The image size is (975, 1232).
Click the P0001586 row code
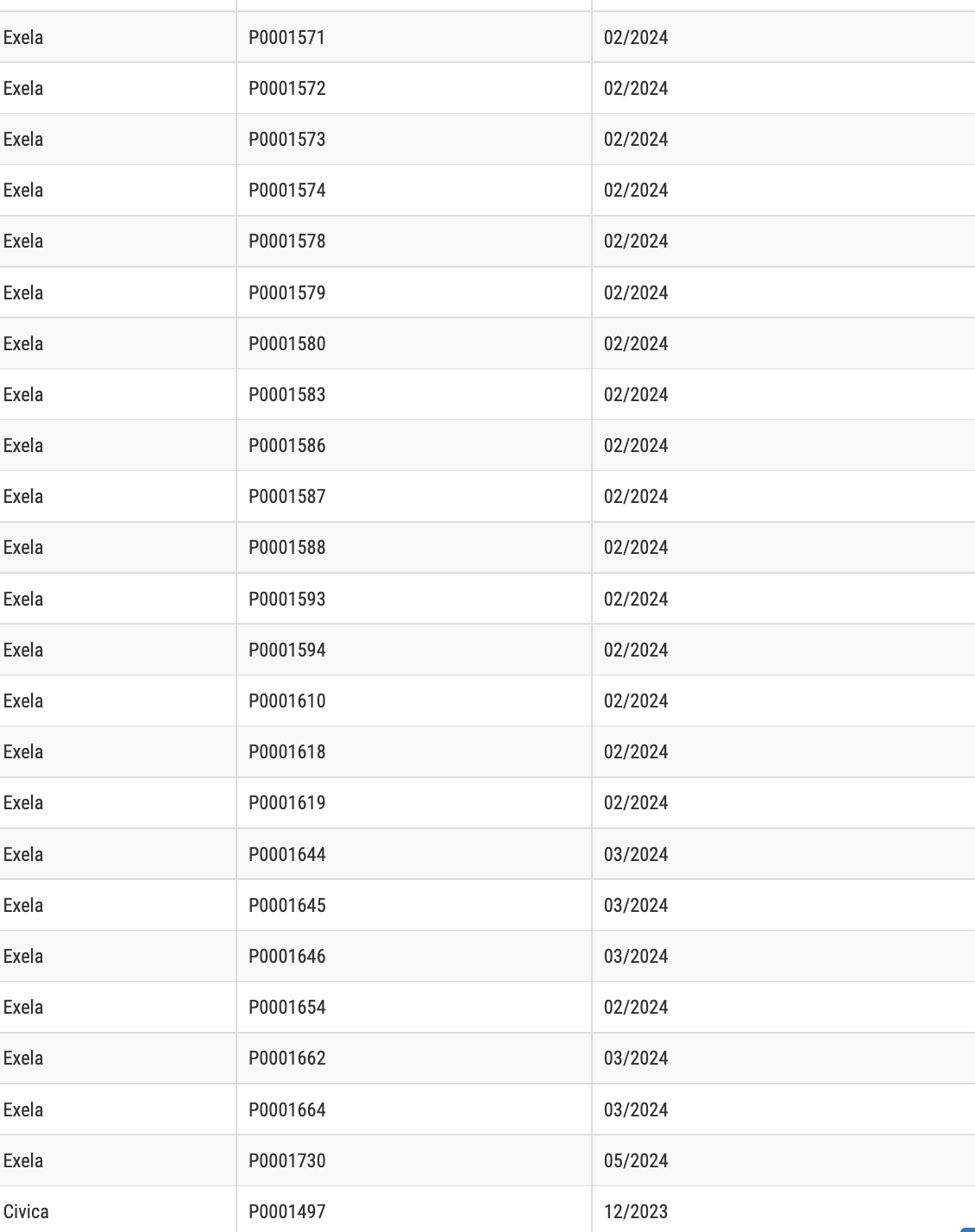coord(414,445)
